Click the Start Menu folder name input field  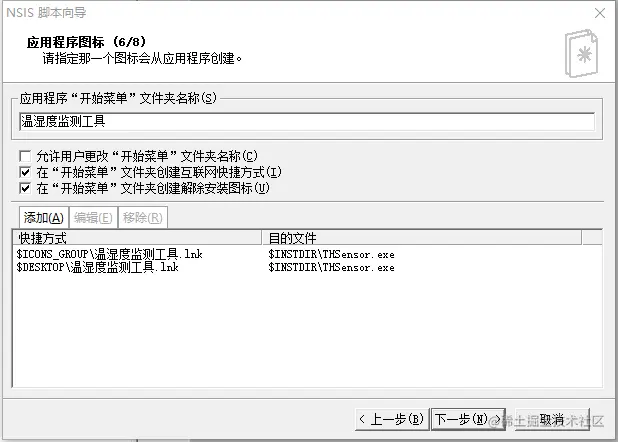[307, 121]
